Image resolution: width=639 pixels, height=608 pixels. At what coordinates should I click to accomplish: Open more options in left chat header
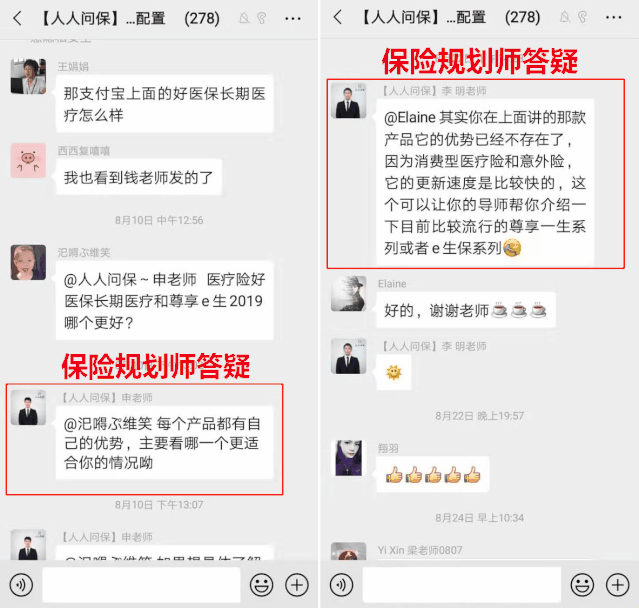coord(293,19)
